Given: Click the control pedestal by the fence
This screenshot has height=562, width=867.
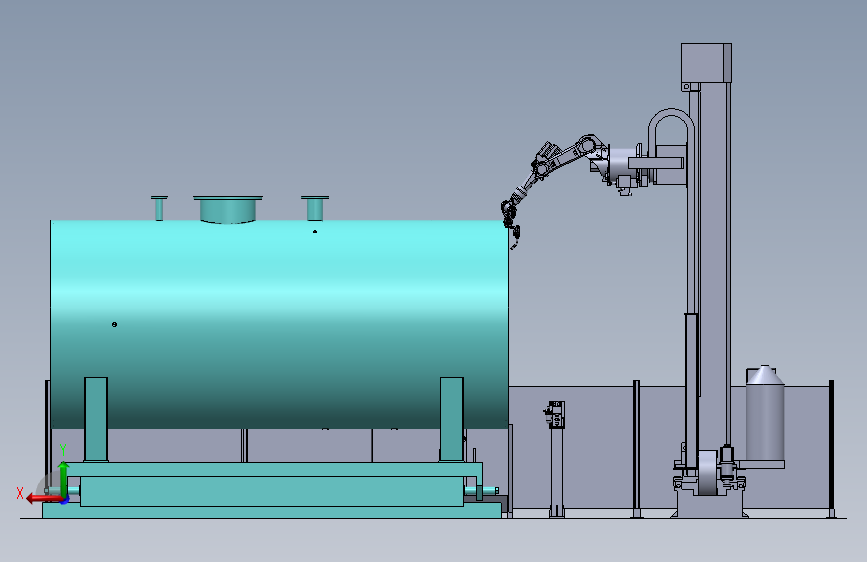Looking at the screenshot, I should tap(556, 459).
